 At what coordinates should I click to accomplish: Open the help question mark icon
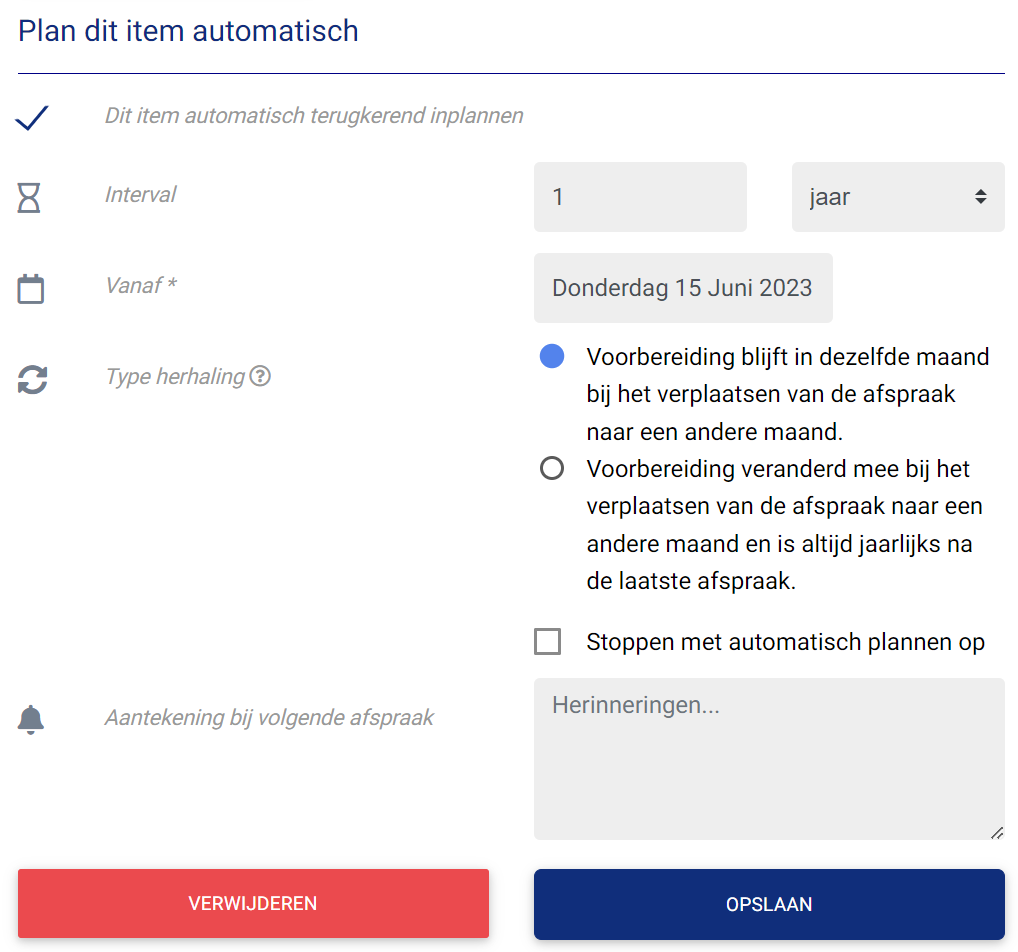[x=260, y=376]
